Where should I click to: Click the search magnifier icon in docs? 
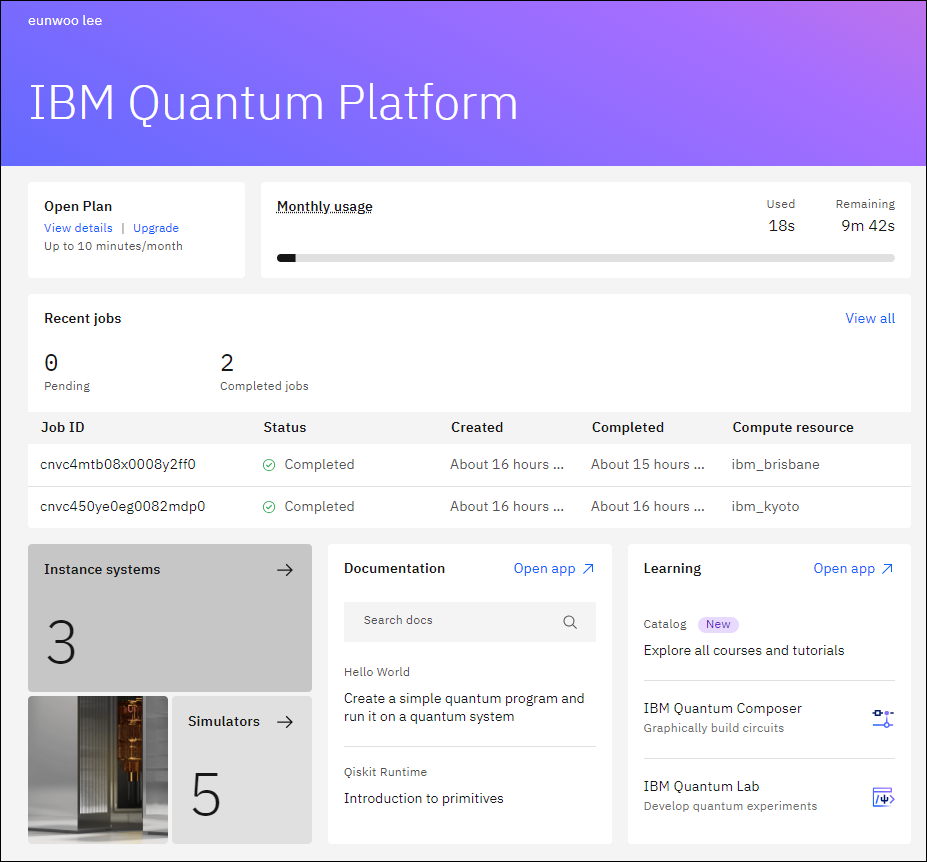tap(570, 622)
